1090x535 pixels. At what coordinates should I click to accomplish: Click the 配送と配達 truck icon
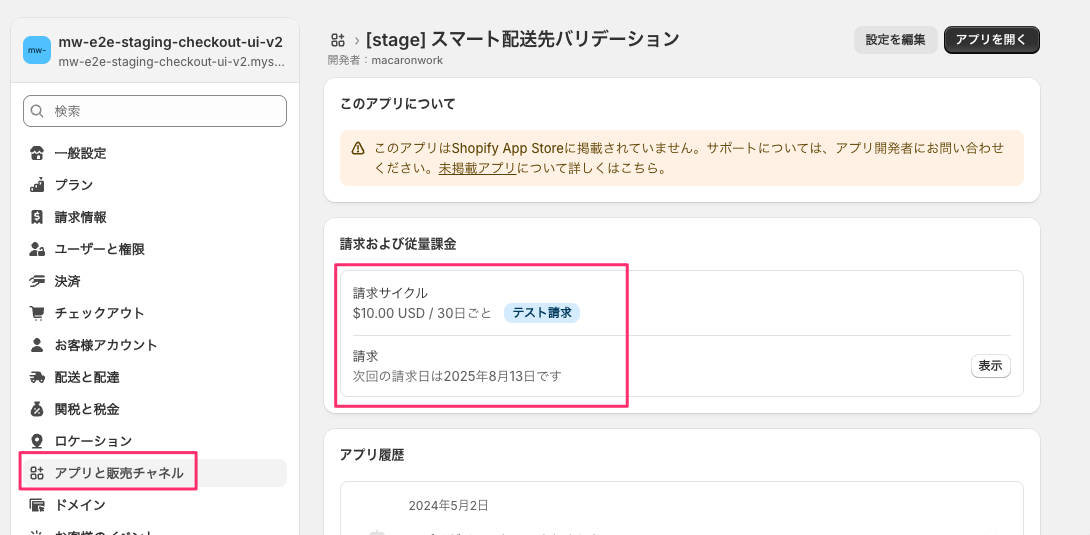[x=37, y=377]
